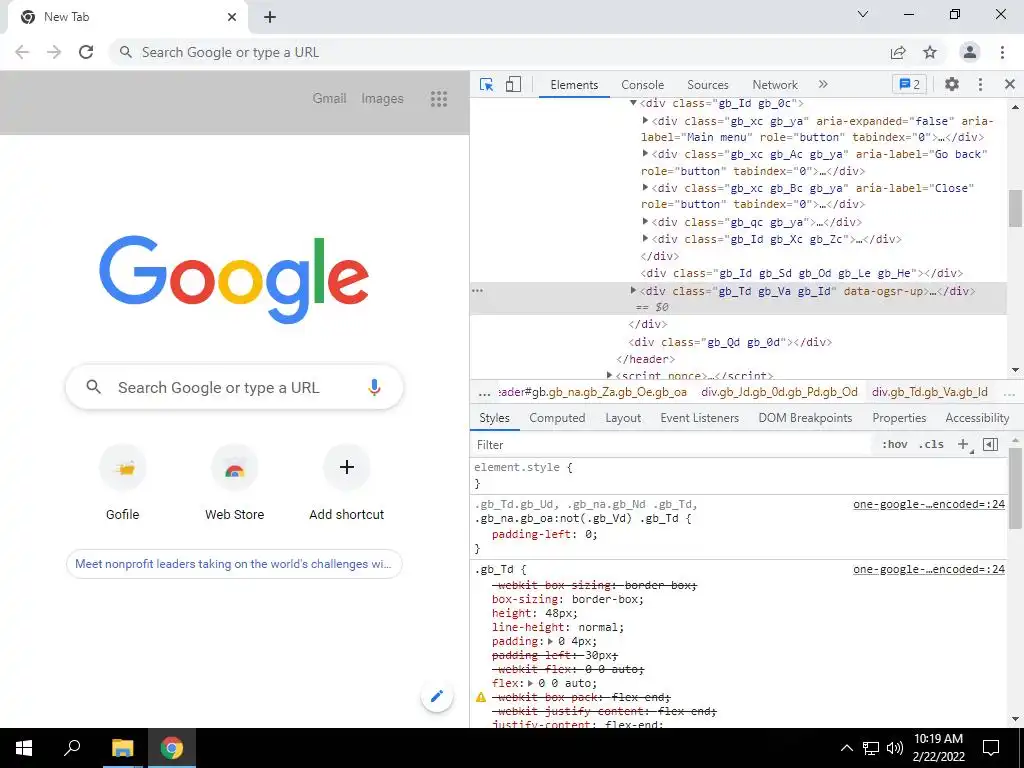The image size is (1024, 768).
Task: Open the Event Listeners tab
Action: (x=699, y=418)
